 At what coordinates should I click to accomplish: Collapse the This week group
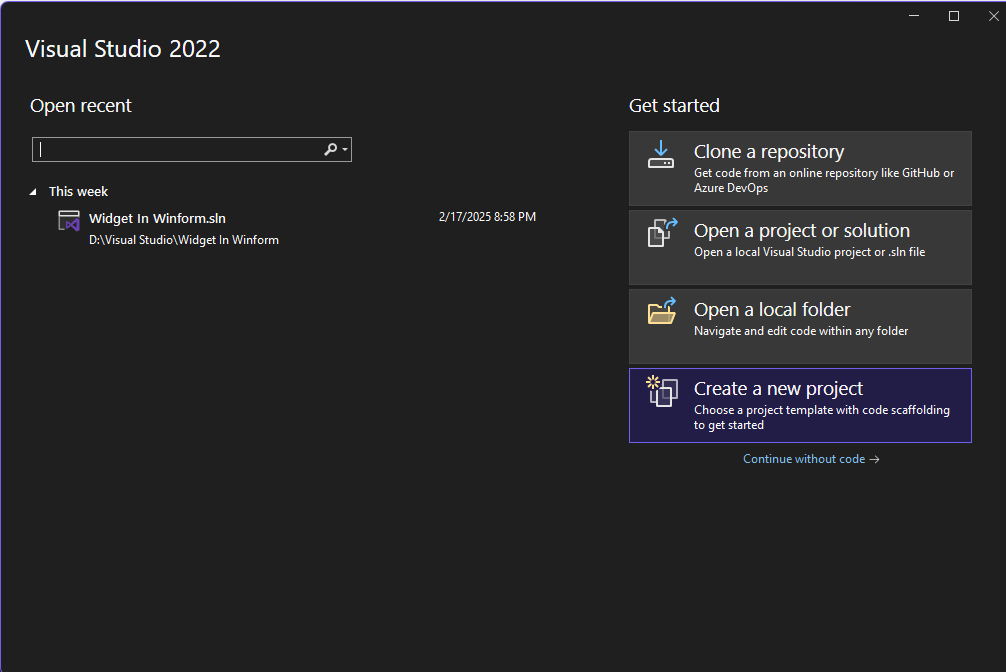(x=33, y=192)
